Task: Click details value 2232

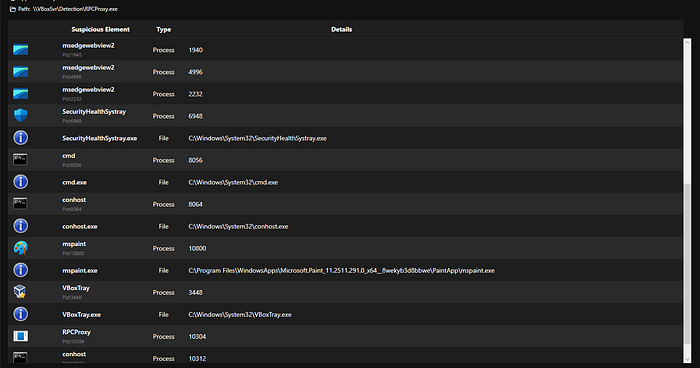Action: (196, 94)
